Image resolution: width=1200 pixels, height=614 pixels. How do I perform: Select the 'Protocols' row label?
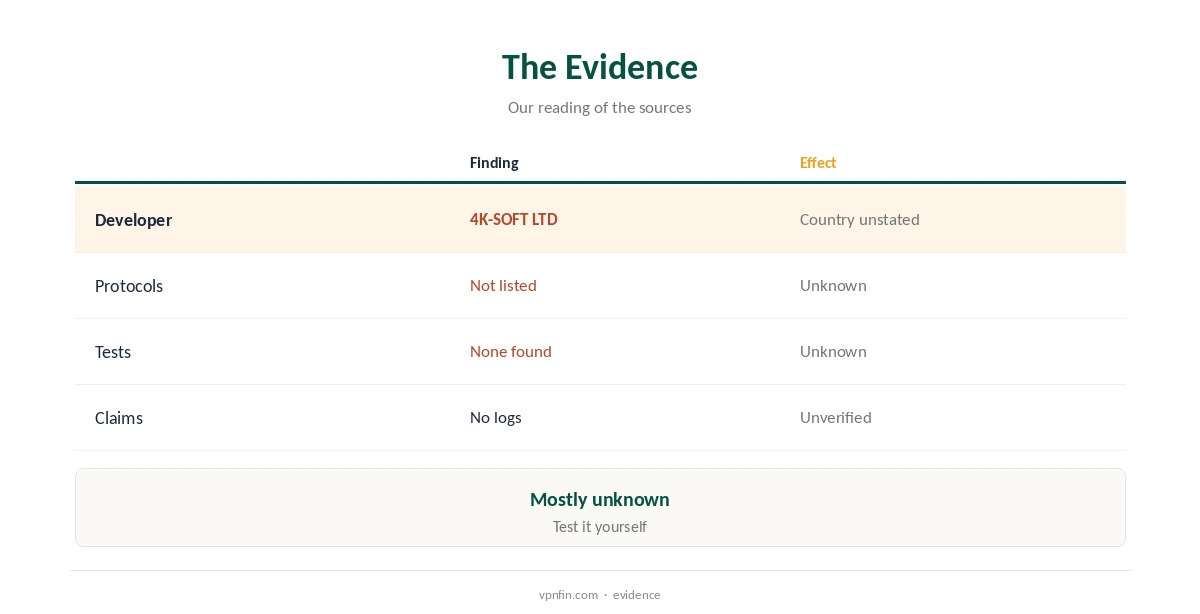(x=129, y=286)
